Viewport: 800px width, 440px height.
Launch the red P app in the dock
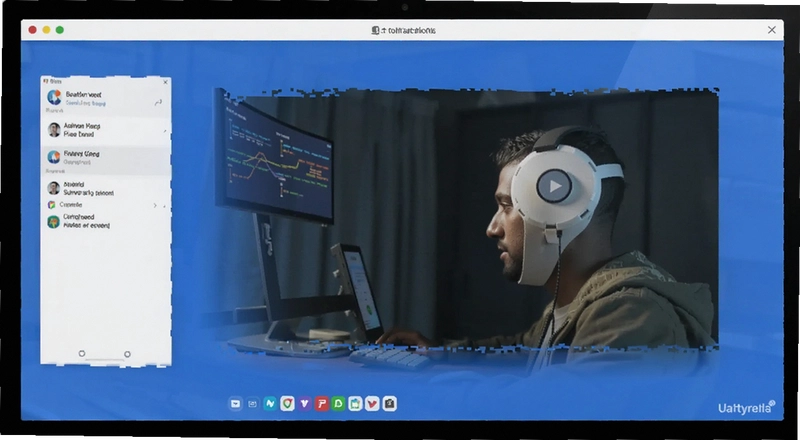point(321,404)
